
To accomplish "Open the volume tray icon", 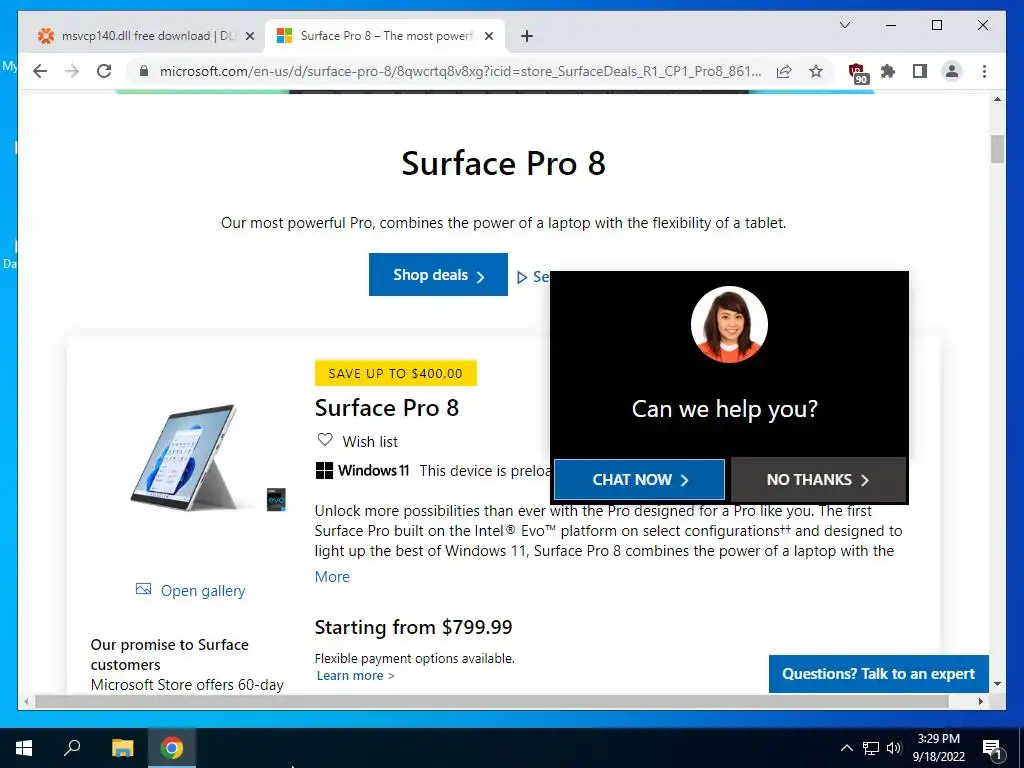I will point(894,748).
